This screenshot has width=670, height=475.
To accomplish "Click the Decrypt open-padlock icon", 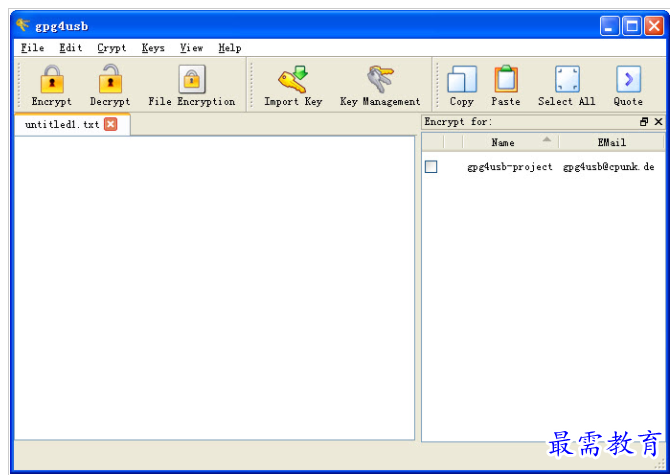I will click(x=110, y=79).
